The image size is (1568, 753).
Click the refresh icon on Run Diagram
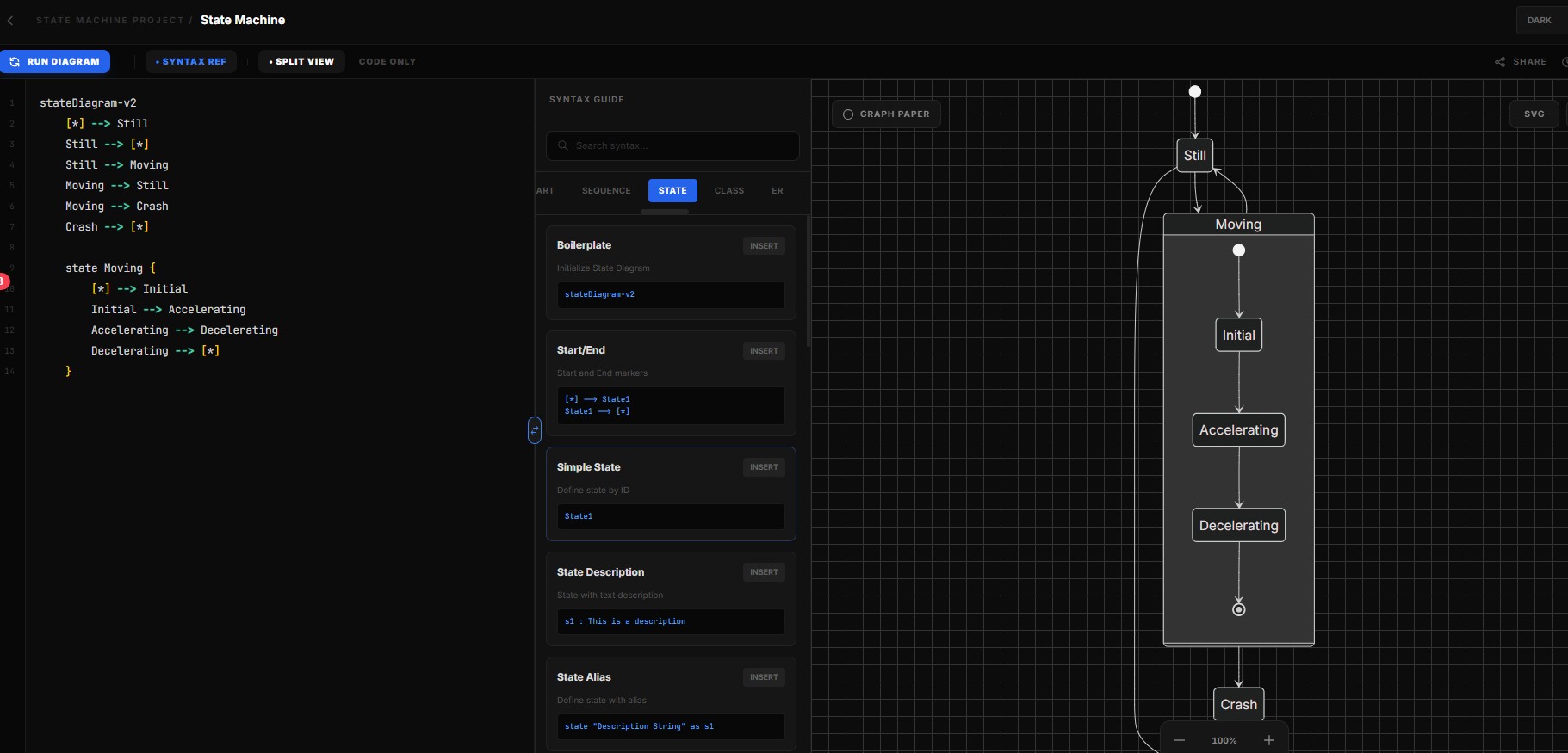point(15,62)
